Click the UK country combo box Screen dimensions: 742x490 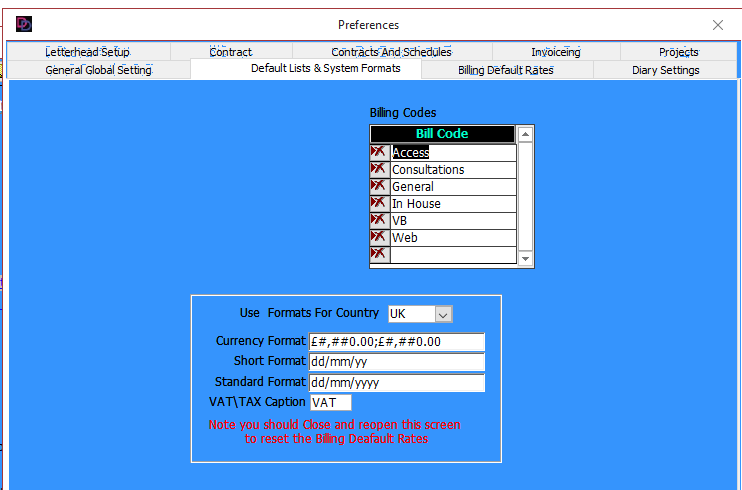pyautogui.click(x=420, y=314)
